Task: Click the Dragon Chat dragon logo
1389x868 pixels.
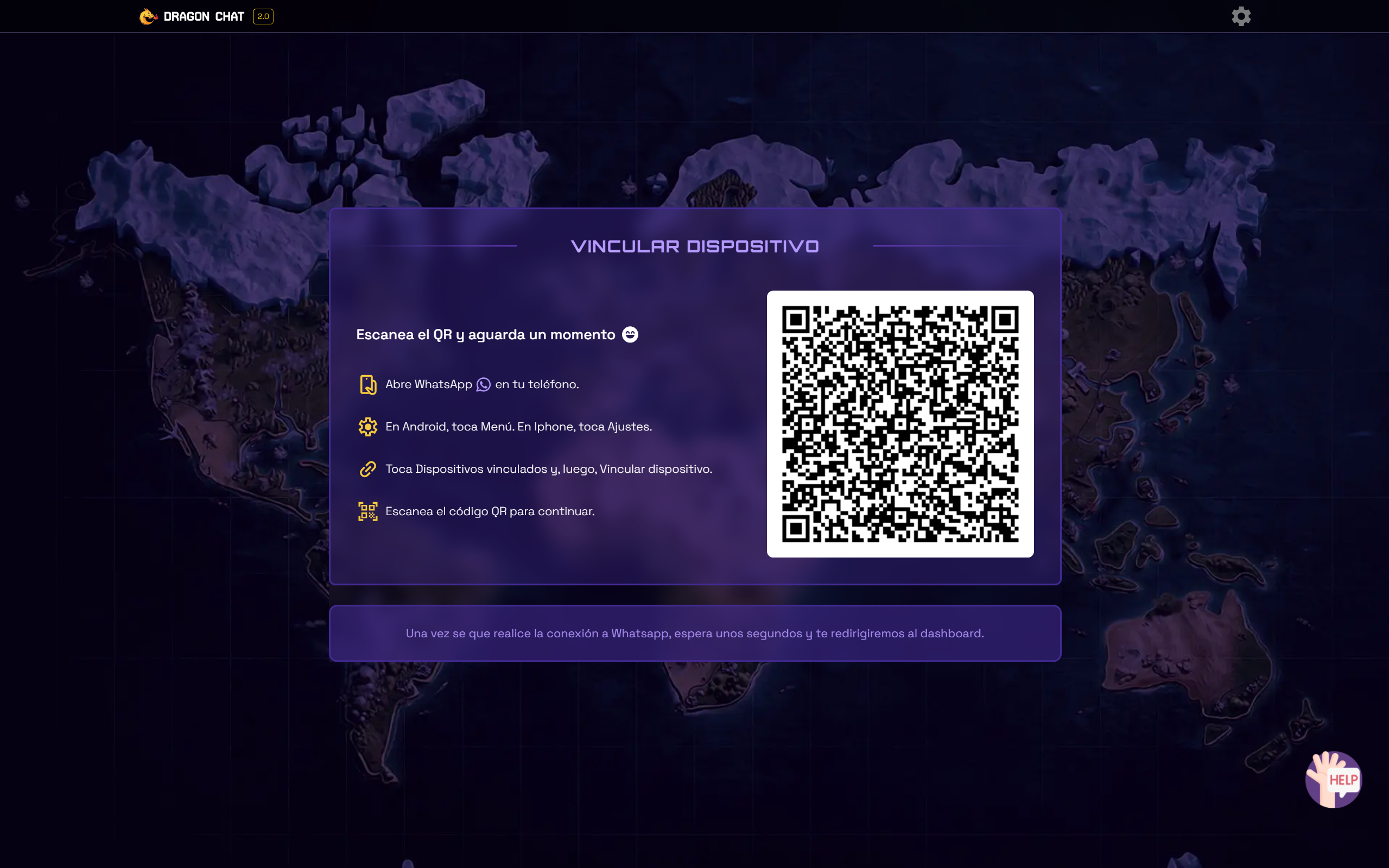Action: (148, 16)
